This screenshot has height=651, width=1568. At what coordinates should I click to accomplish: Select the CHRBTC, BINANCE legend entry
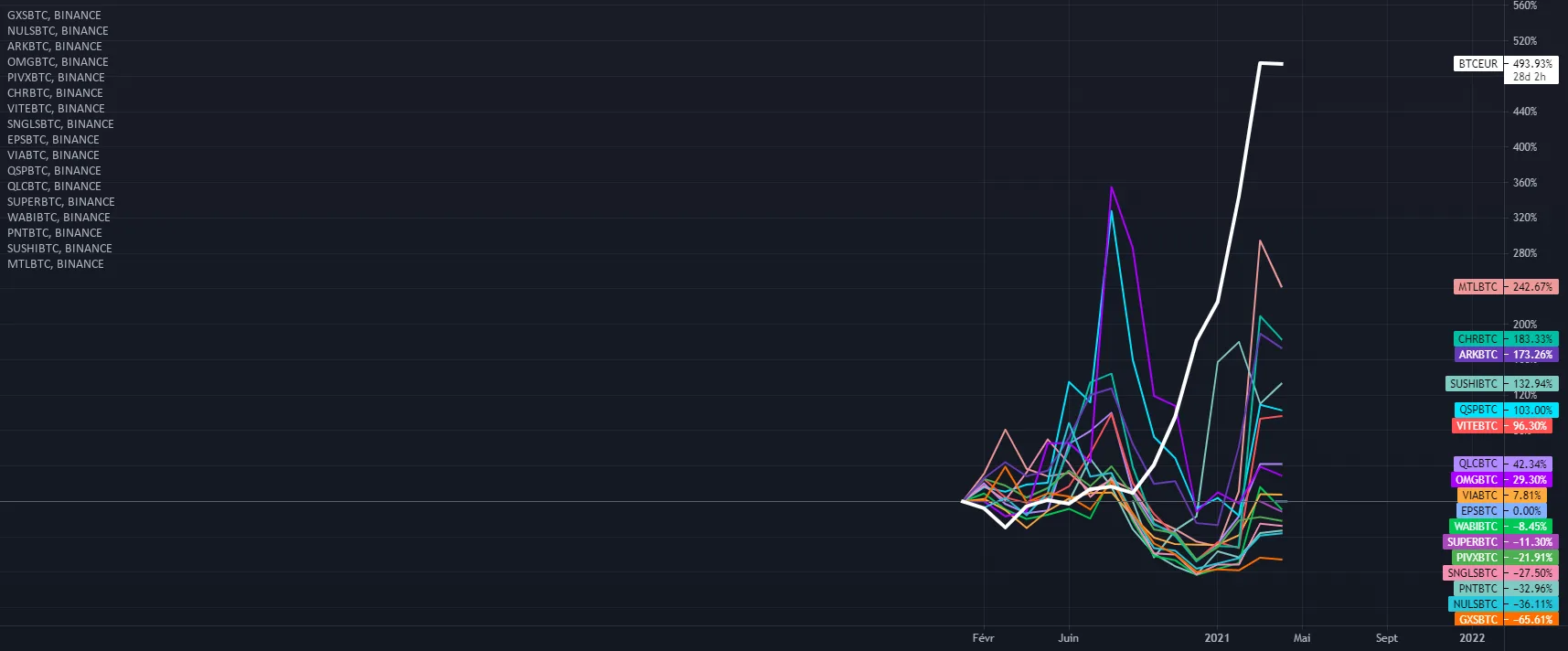click(x=55, y=93)
